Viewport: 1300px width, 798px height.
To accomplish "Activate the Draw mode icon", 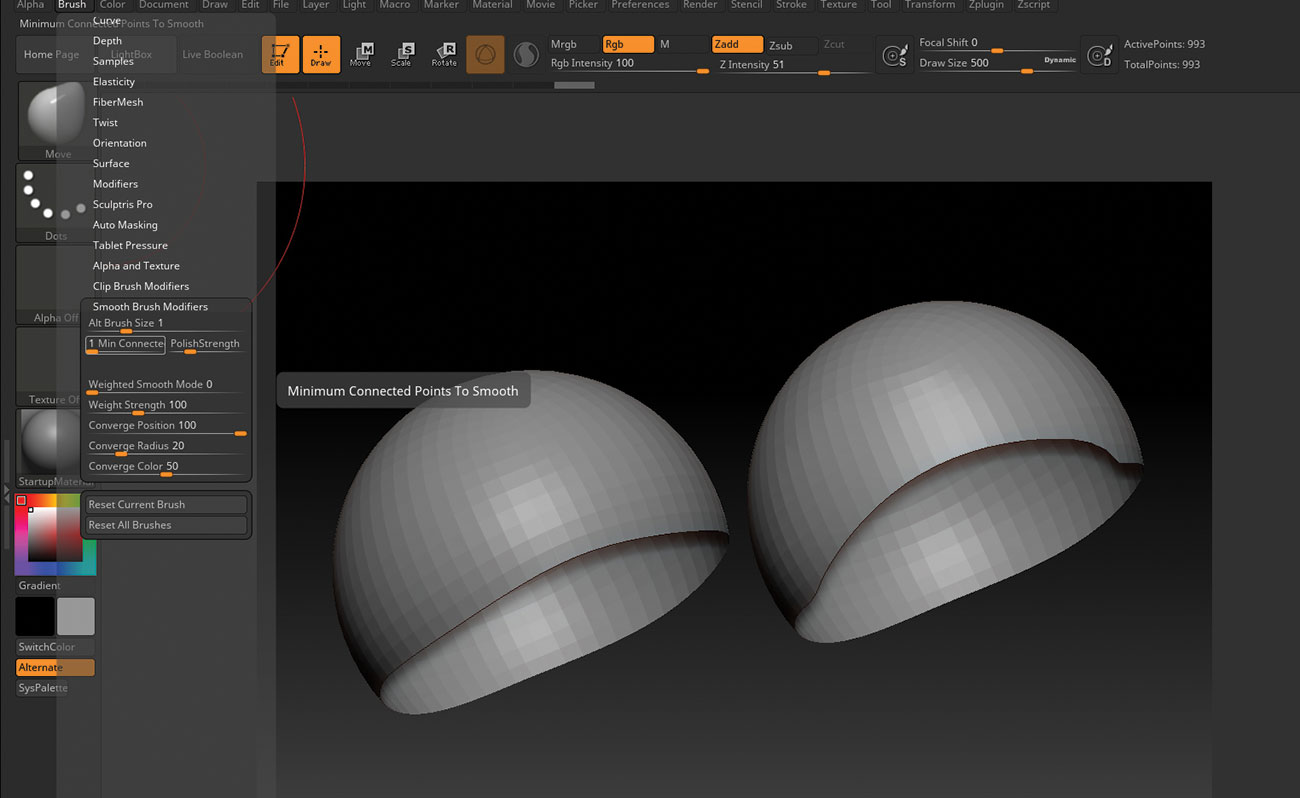I will 321,55.
